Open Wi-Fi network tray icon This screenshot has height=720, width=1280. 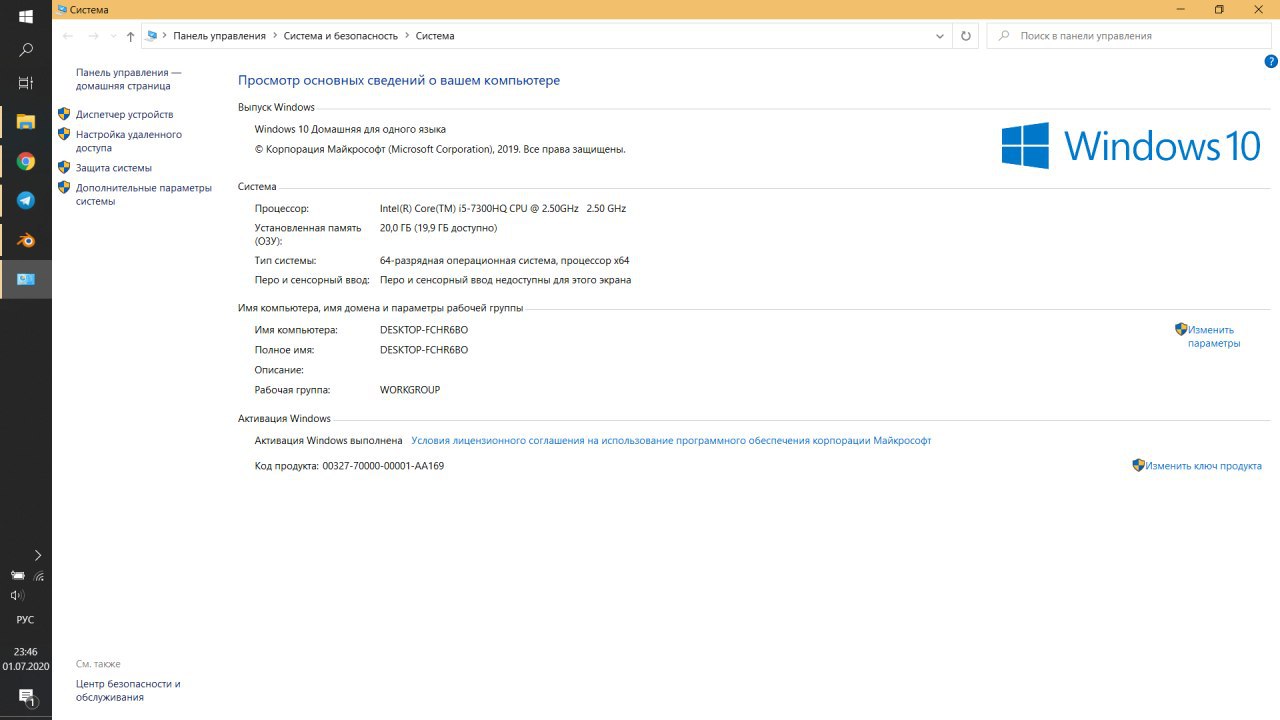pos(39,576)
